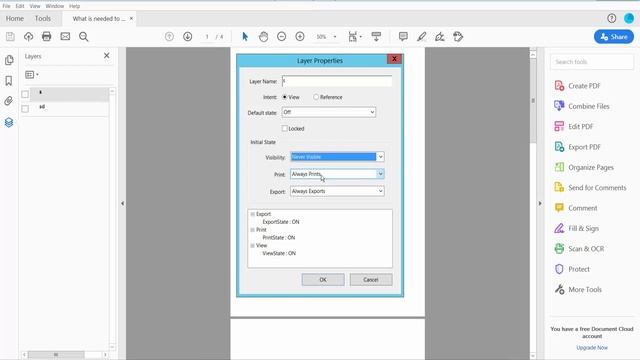This screenshot has width=640, height=360.
Task: Click the Zoom in plus icon
Action: pyautogui.click(x=300, y=37)
